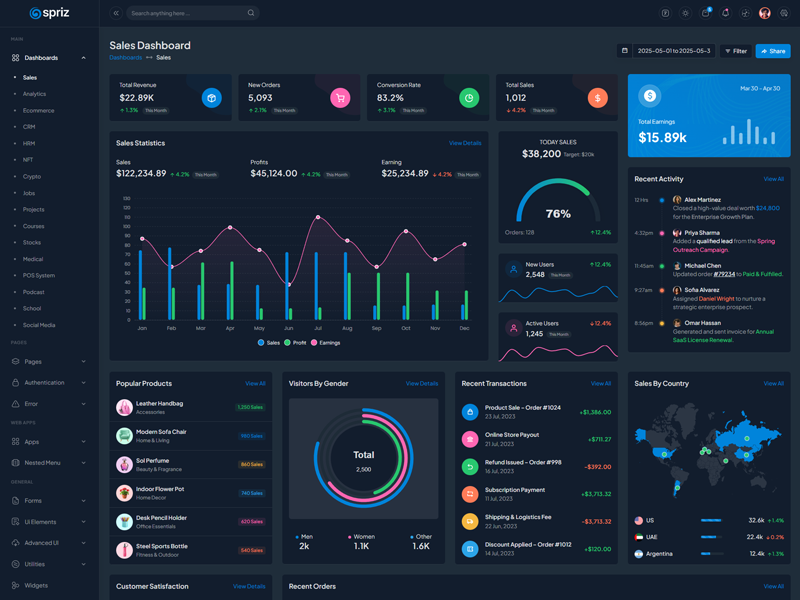Toggle Earnings series in chart legend

tap(326, 343)
